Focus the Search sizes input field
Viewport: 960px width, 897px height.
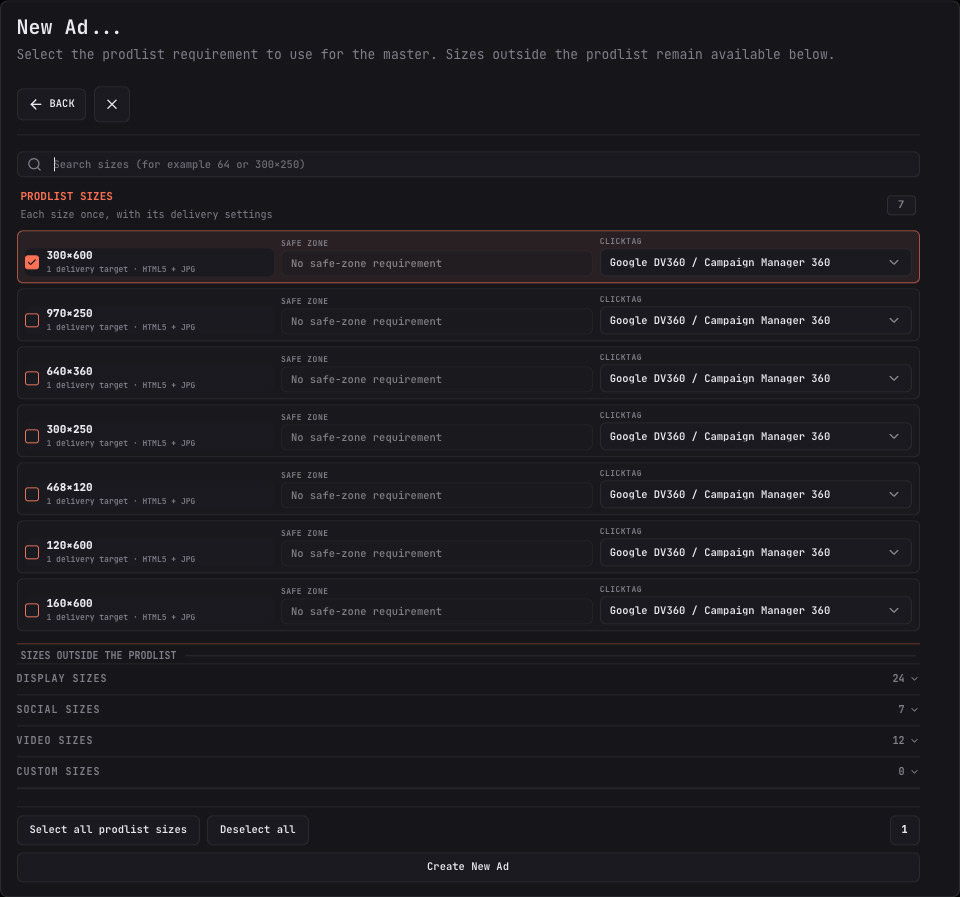pos(468,164)
